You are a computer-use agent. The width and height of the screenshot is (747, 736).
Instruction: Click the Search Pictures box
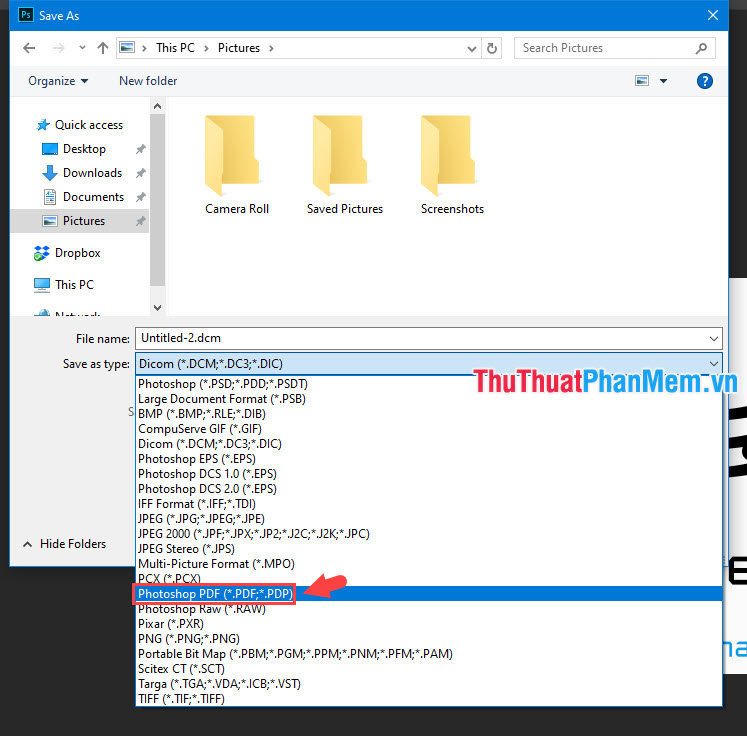click(615, 48)
